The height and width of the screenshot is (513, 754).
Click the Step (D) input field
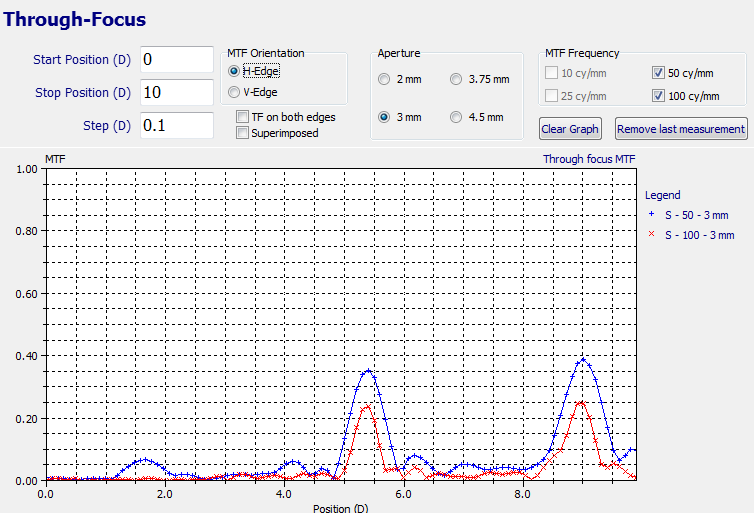(176, 126)
